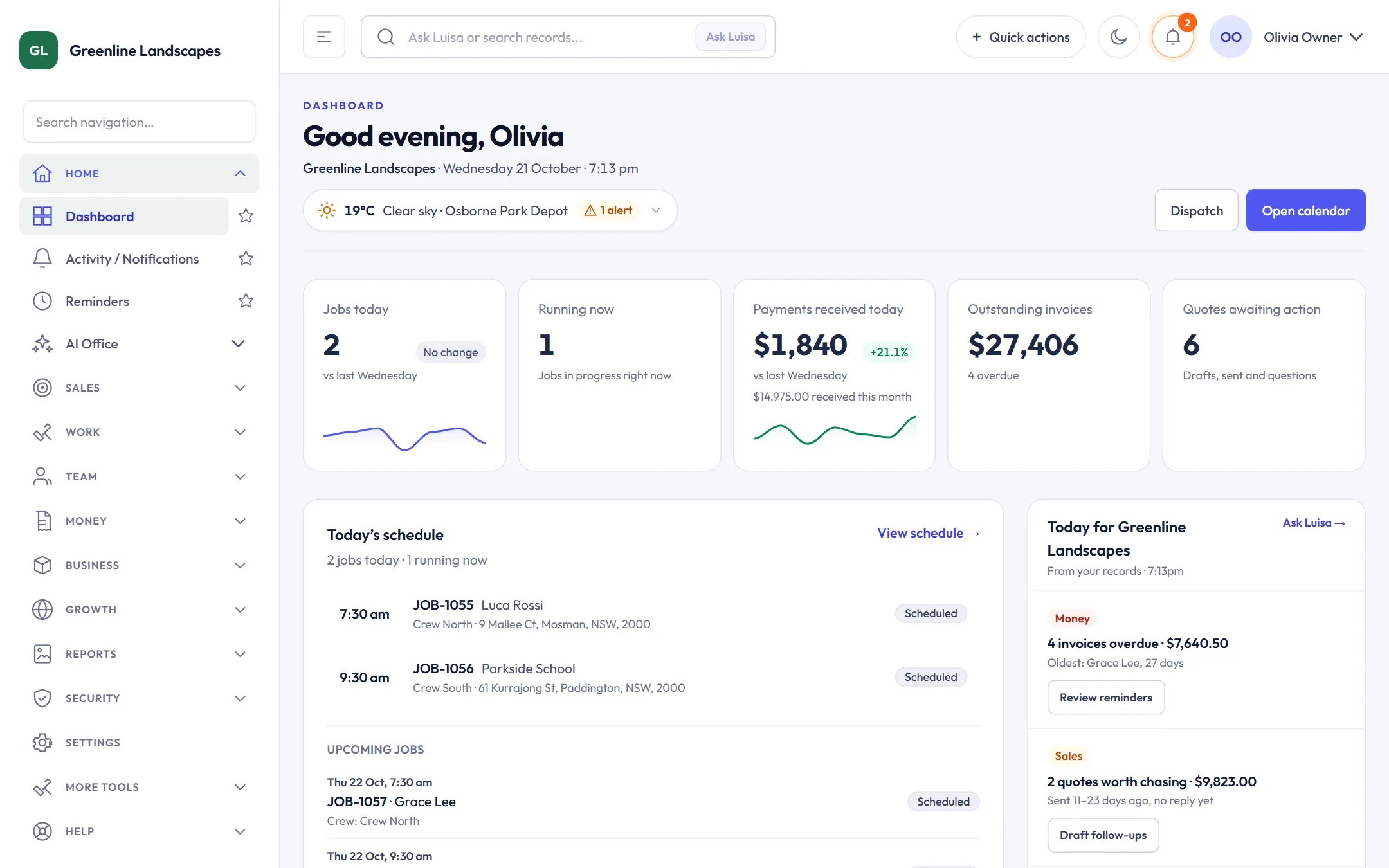Screen dimensions: 1389x868
Task: Click the HELP lifebuoy icon
Action: pyautogui.click(x=42, y=831)
